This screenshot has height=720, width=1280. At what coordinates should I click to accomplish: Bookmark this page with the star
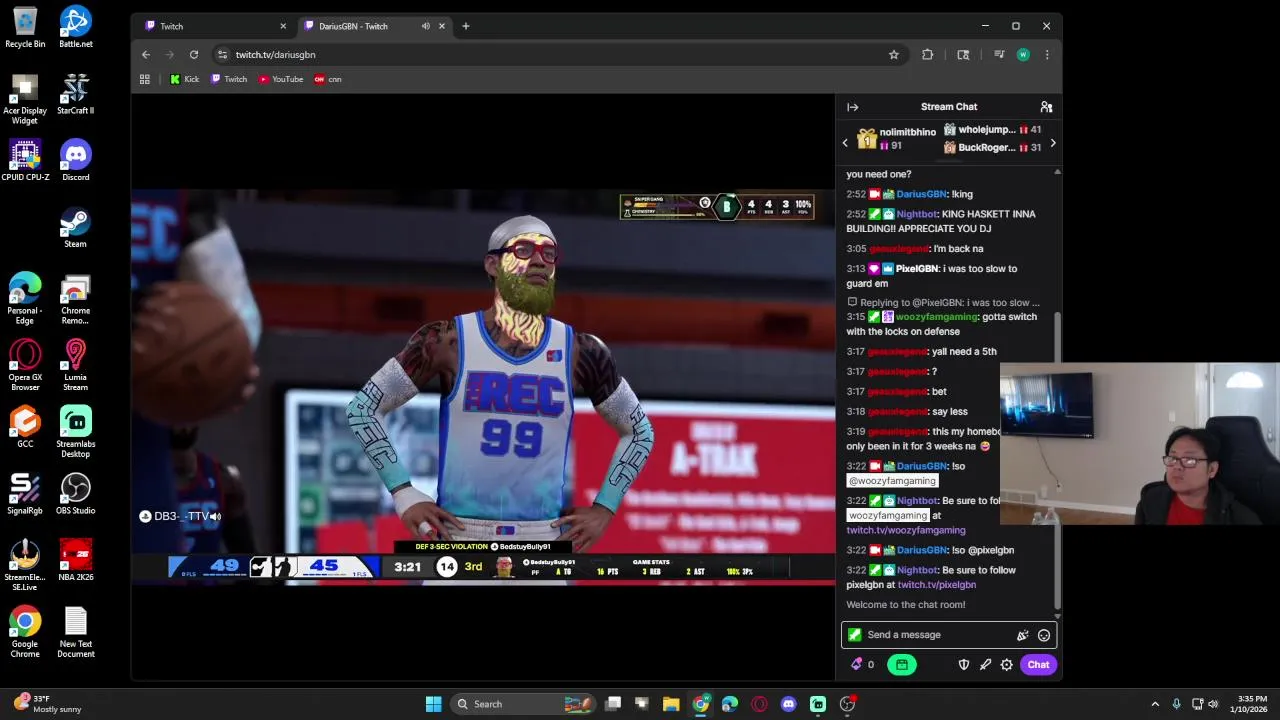click(894, 55)
